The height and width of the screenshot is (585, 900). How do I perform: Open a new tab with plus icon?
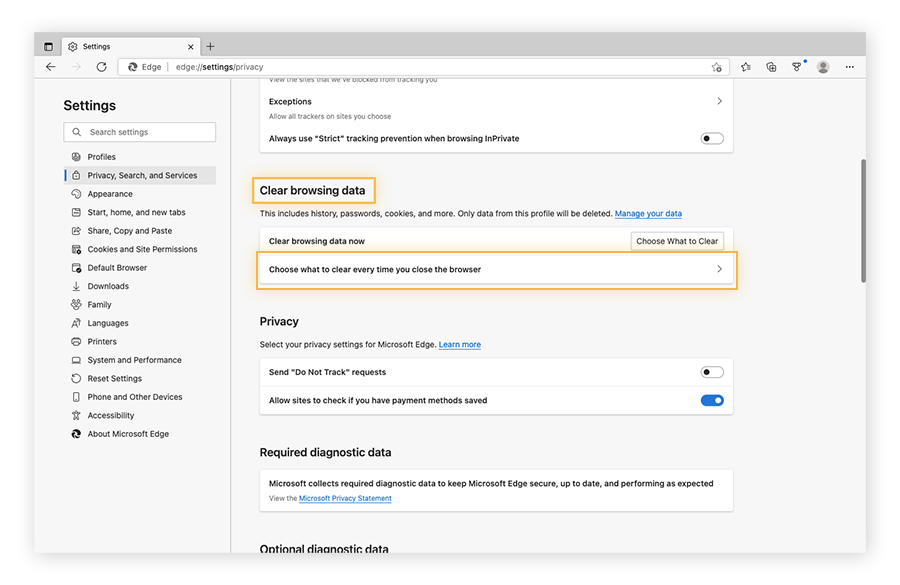210,46
